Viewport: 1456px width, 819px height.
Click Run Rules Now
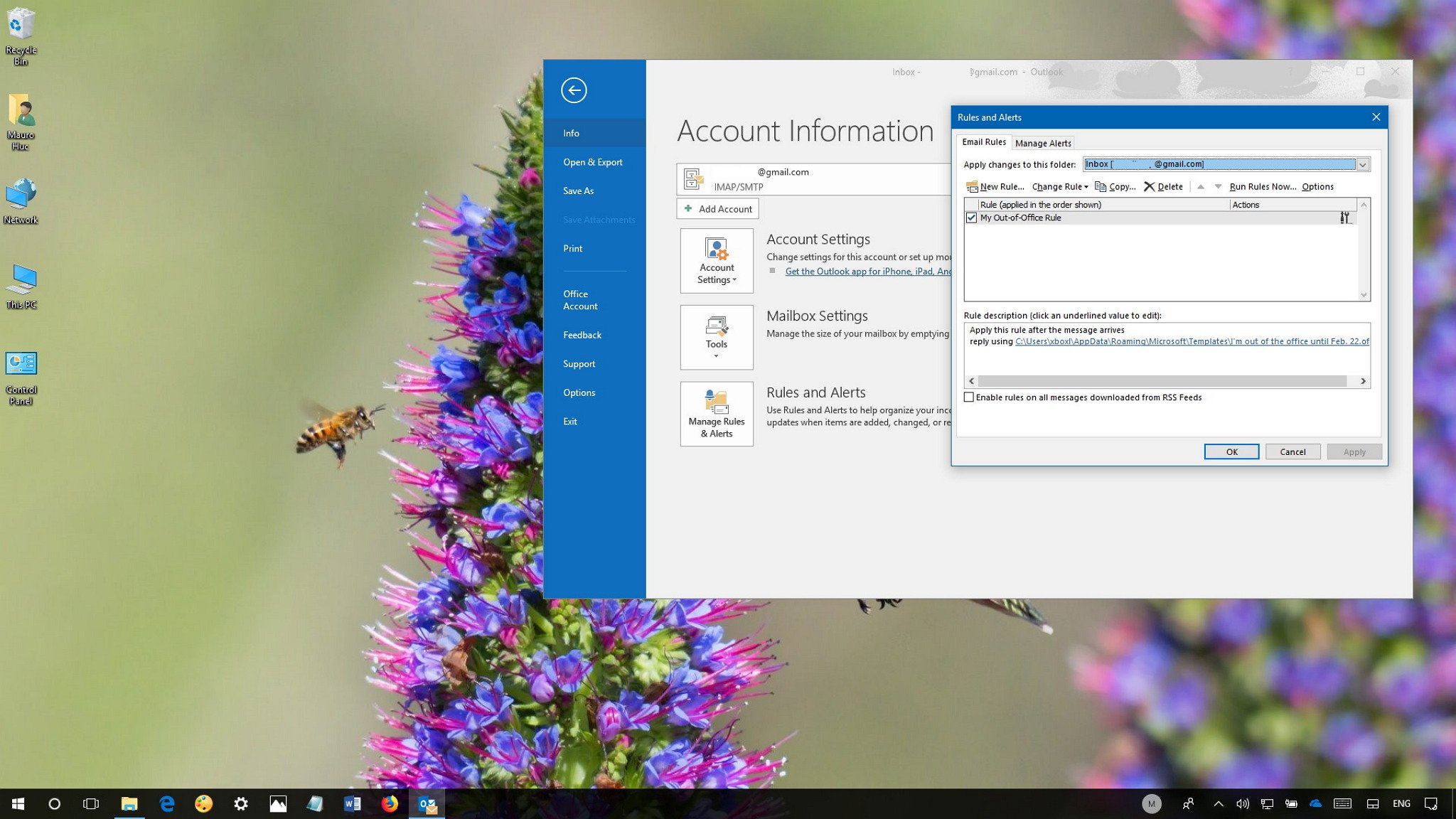(1263, 186)
